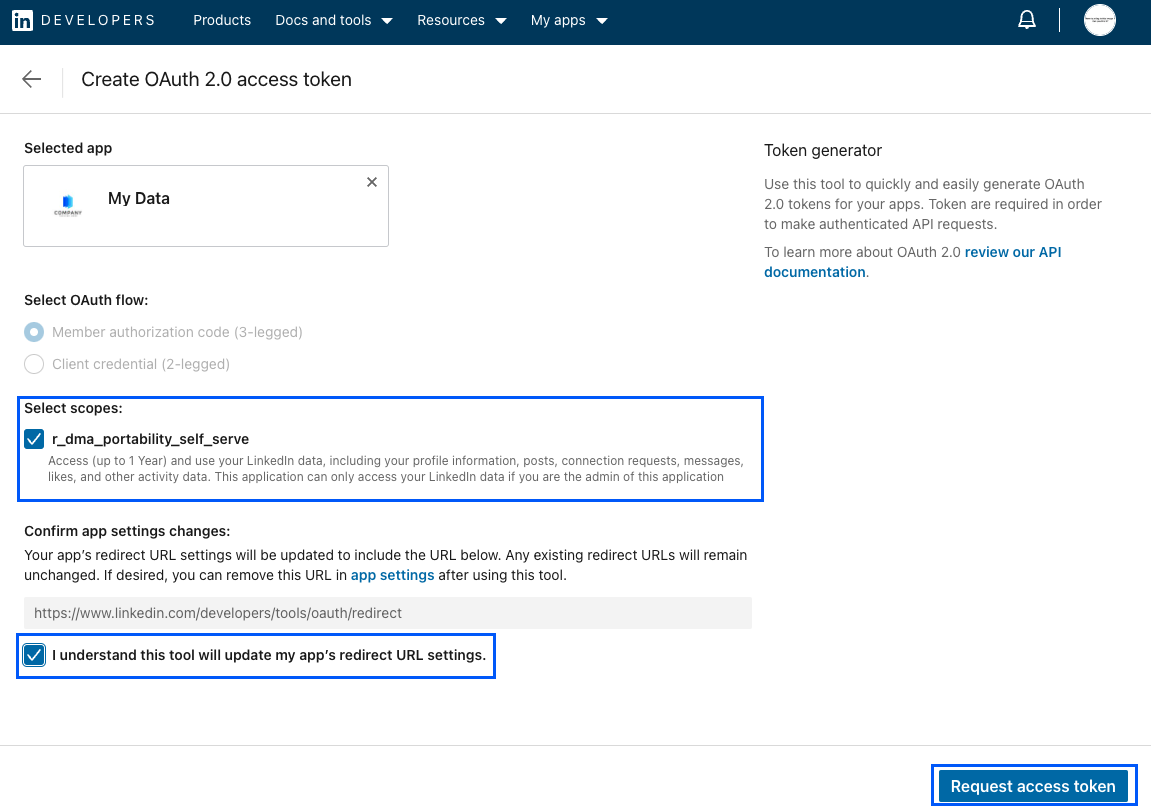Open the Products menu item
Image resolution: width=1151 pixels, height=810 pixels.
pos(222,21)
